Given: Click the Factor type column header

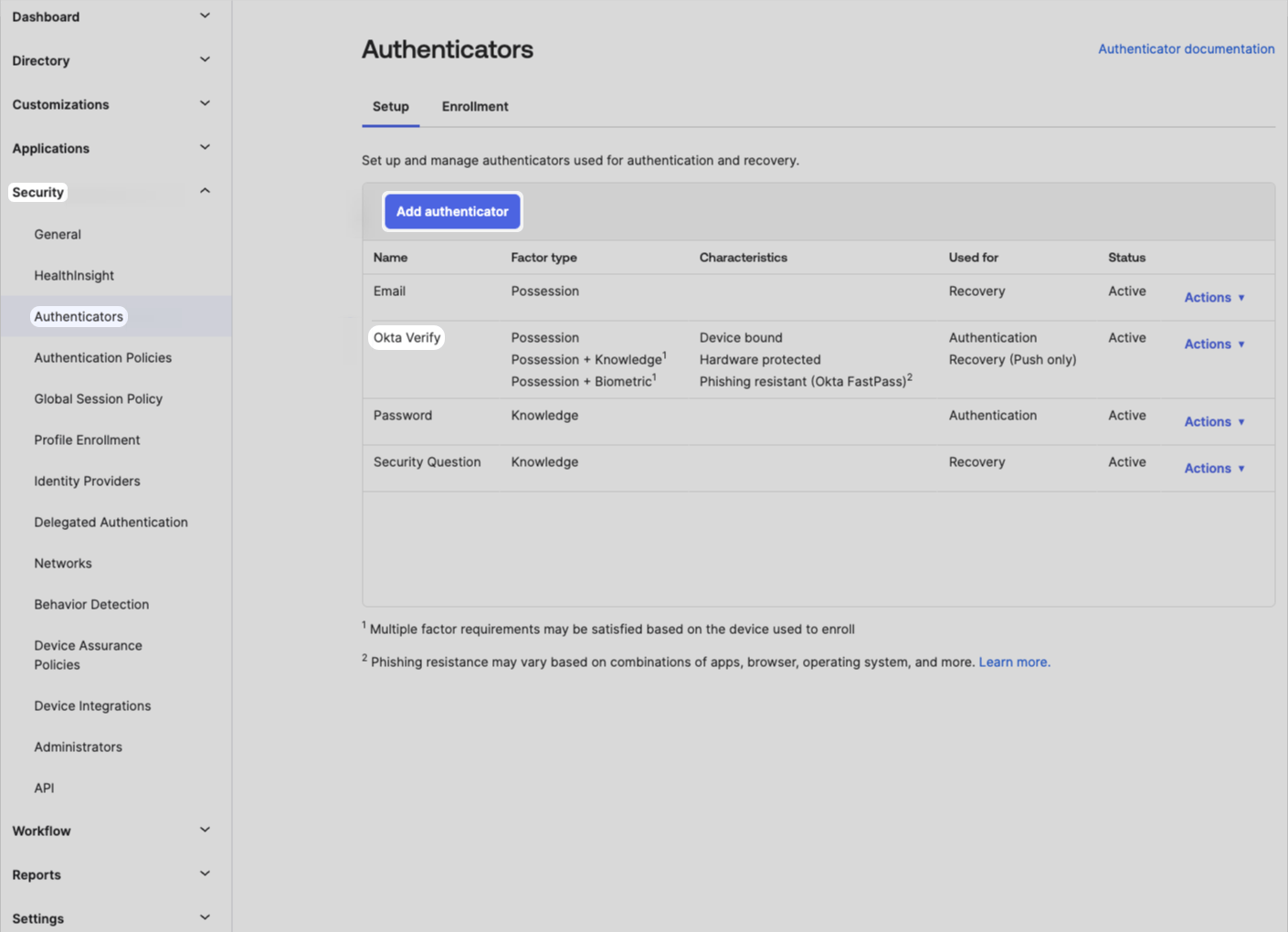Looking at the screenshot, I should pos(544,257).
